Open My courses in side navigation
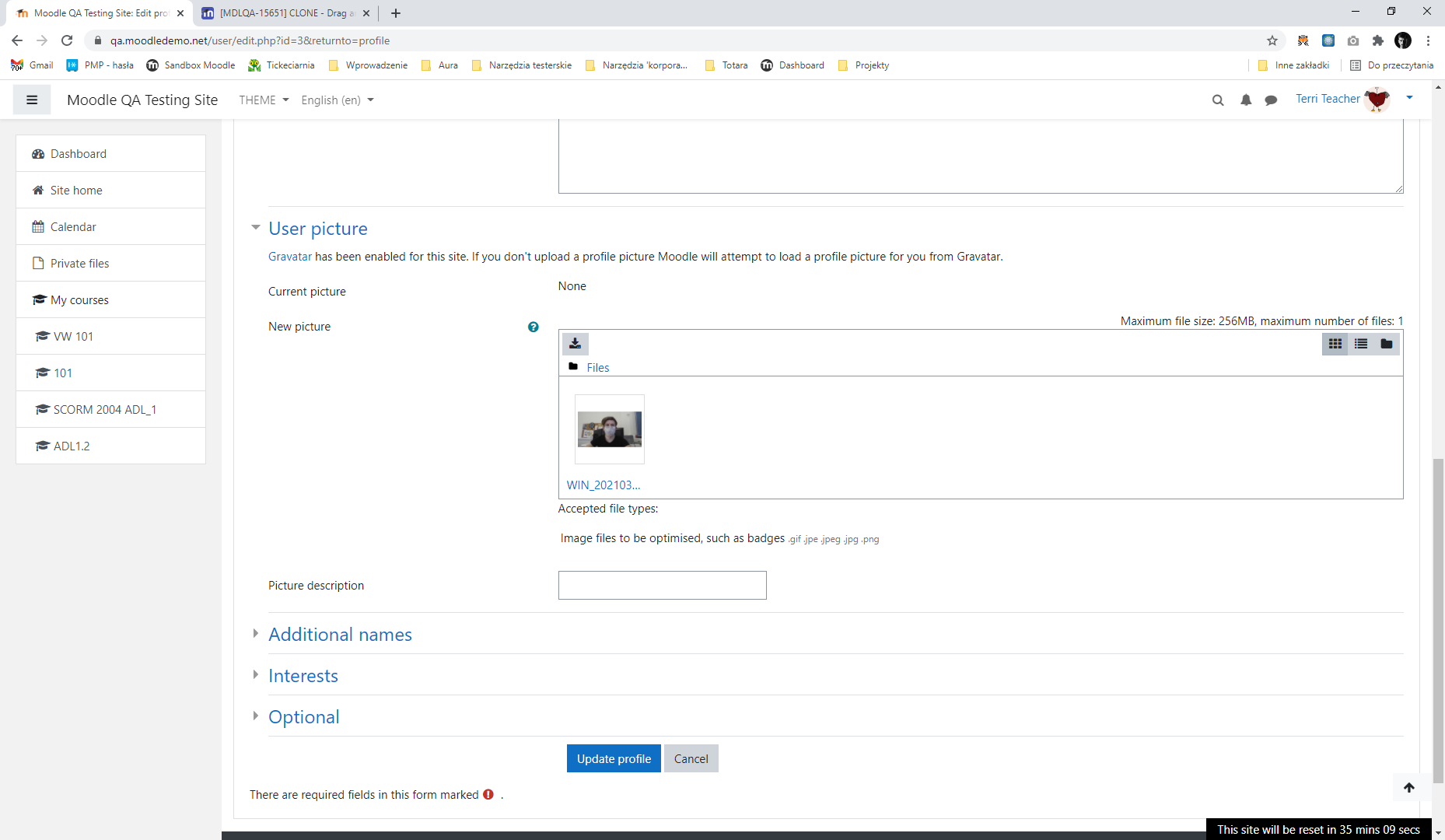Viewport: 1445px width, 840px height. point(110,299)
